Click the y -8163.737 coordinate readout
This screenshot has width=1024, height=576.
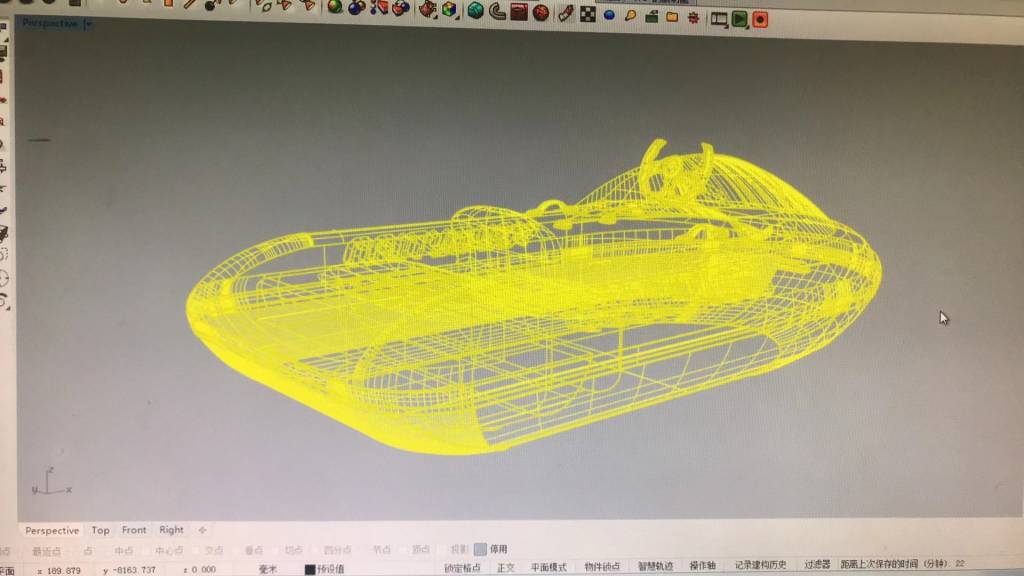click(x=129, y=570)
